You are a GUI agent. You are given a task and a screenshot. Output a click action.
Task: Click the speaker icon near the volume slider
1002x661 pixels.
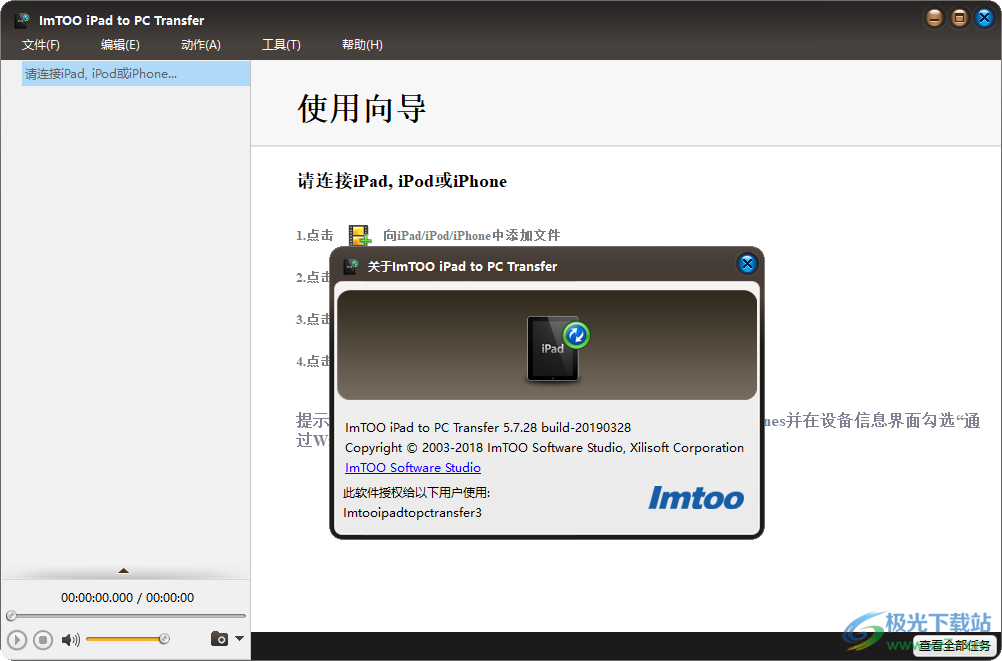70,638
